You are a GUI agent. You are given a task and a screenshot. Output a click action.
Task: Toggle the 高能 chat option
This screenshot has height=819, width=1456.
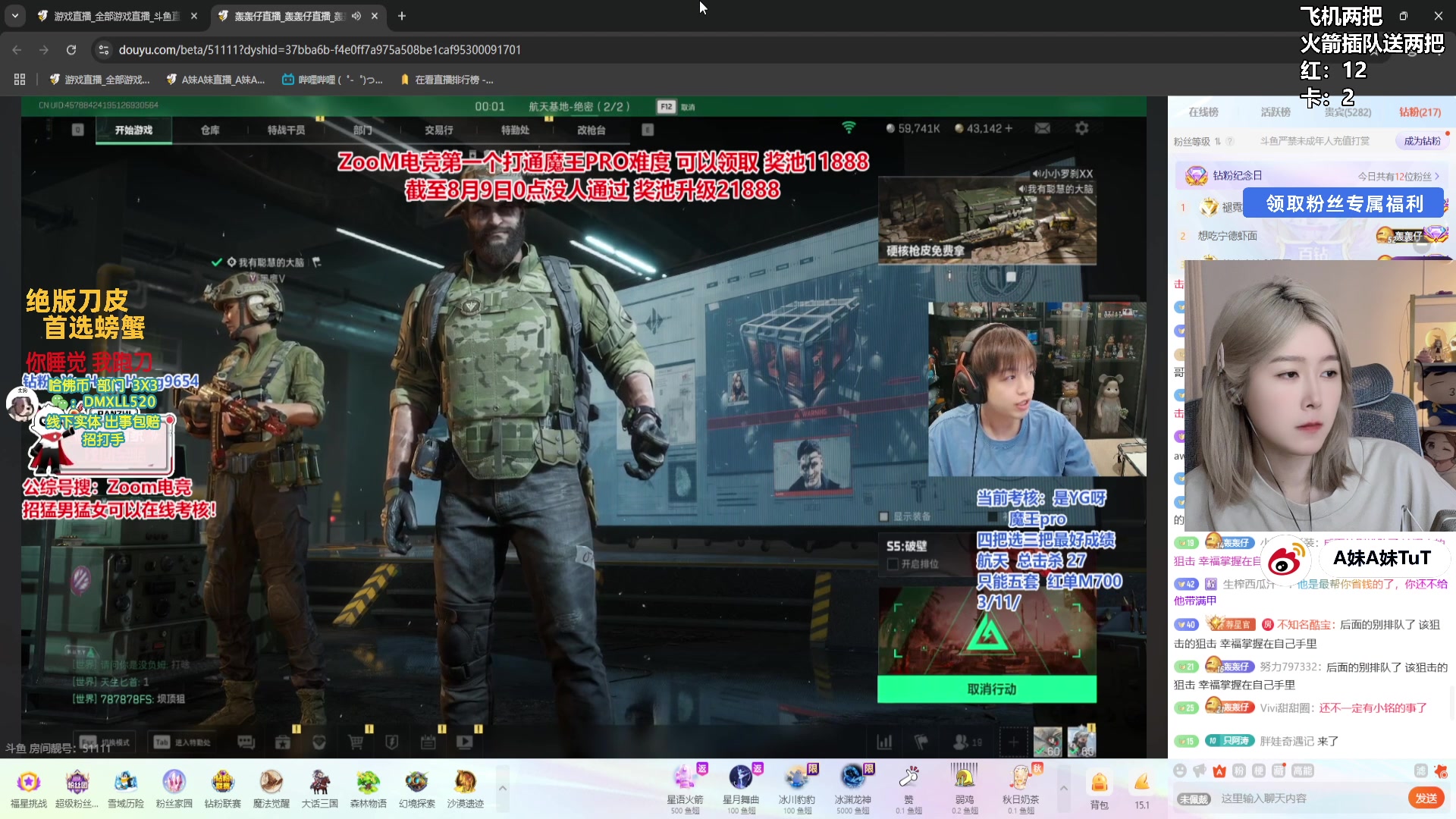pos(1302,770)
